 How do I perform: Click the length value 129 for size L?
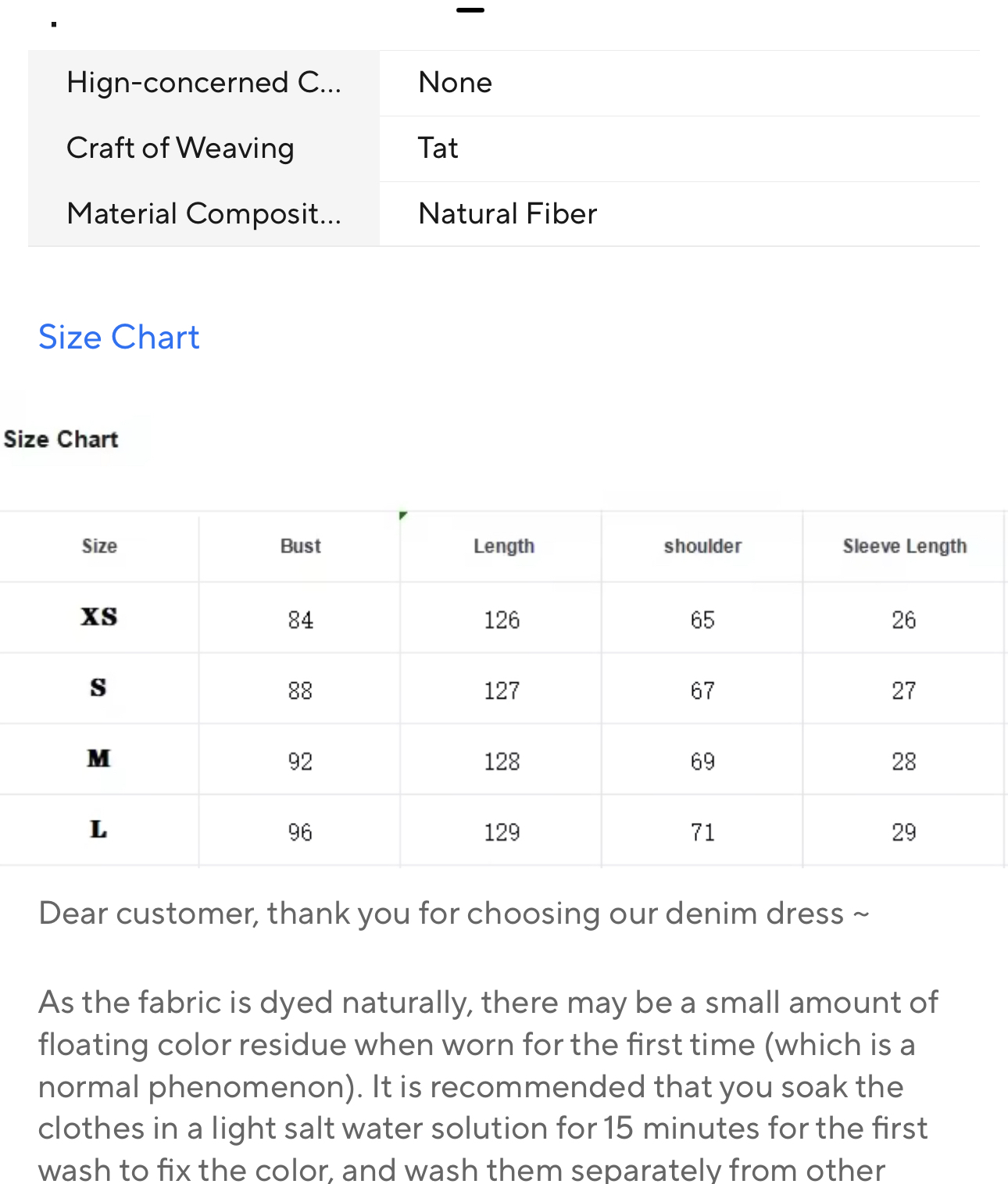[x=502, y=832]
